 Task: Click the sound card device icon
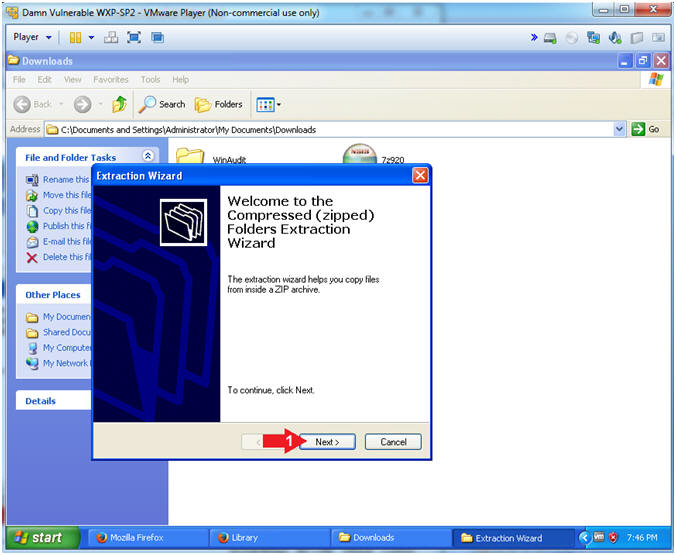coord(615,38)
